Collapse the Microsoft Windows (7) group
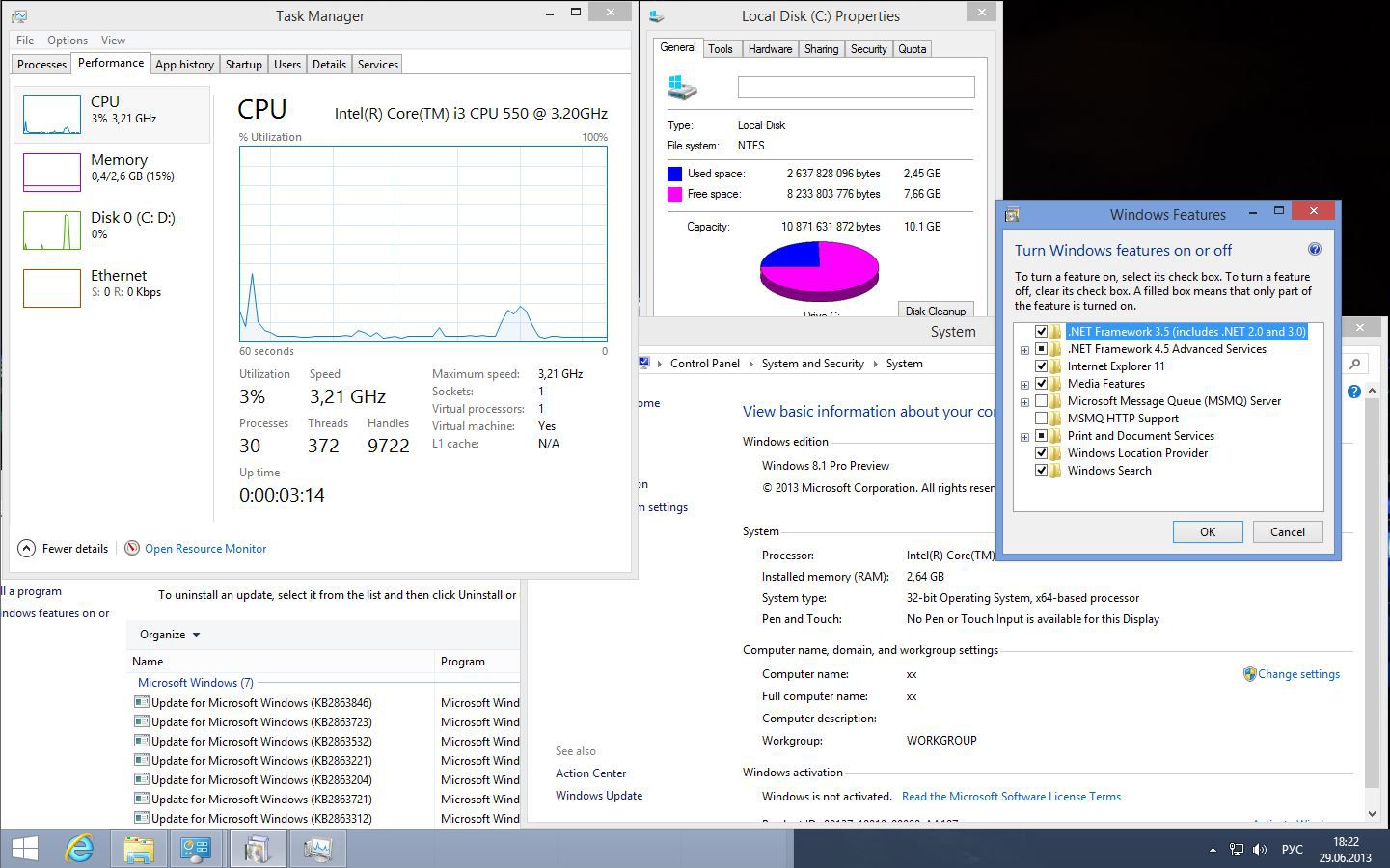Screen dimensions: 1390x868 tap(195, 682)
